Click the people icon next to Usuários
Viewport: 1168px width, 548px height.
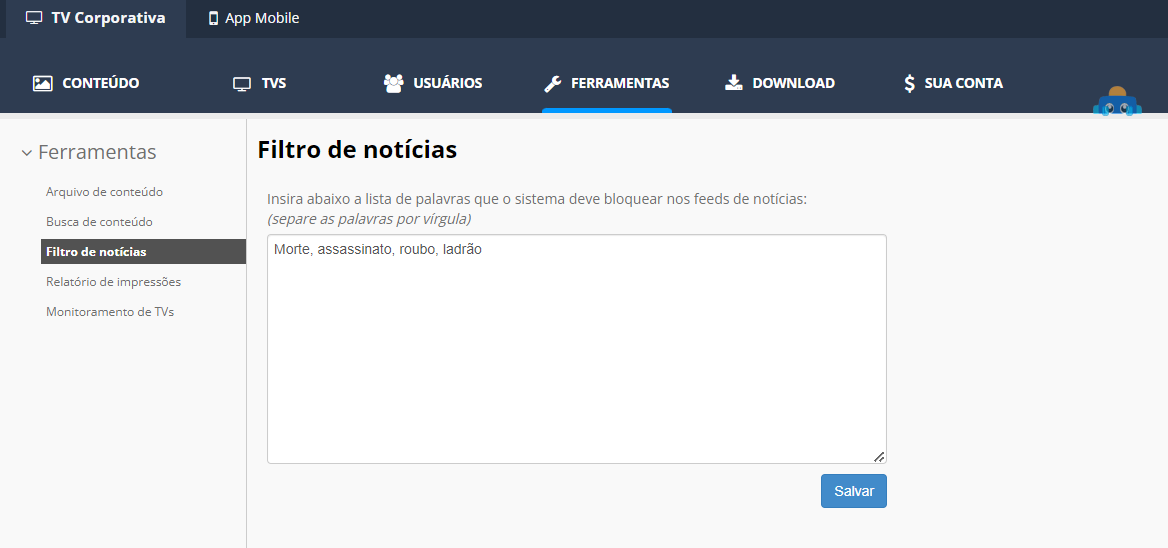coord(393,83)
